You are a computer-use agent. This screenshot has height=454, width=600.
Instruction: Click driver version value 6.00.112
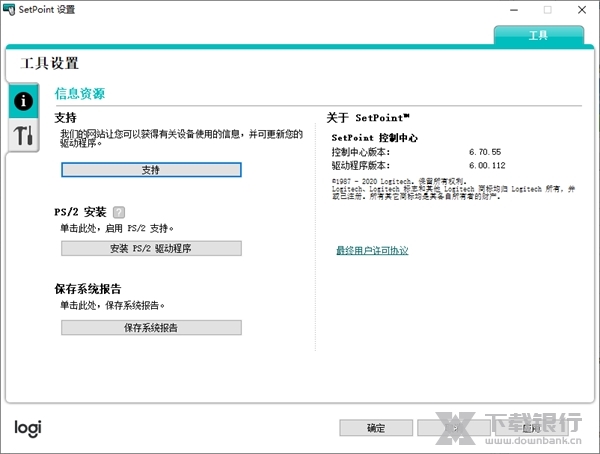point(487,165)
